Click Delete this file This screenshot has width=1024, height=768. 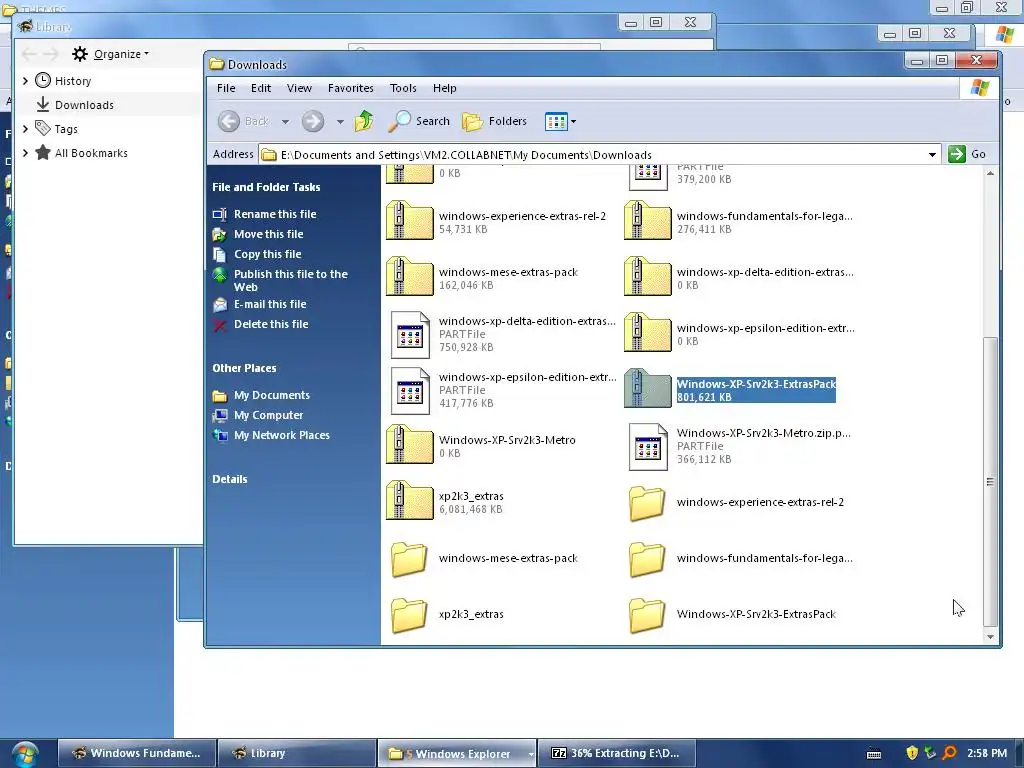coord(271,324)
